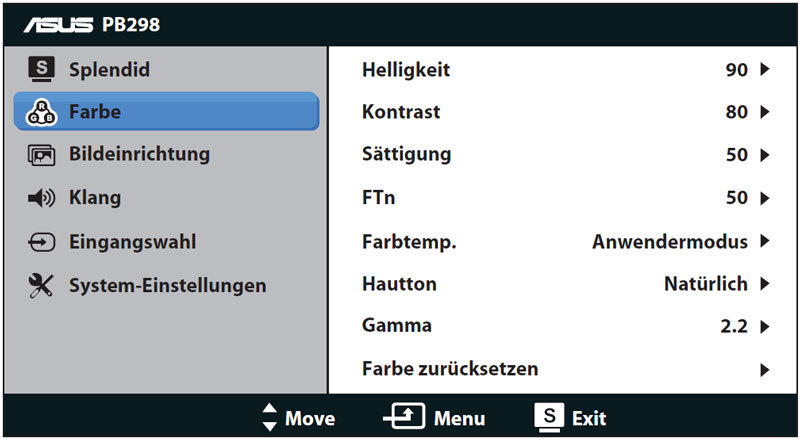Click the Move up/down arrows icon
800x440 pixels.
coord(269,417)
